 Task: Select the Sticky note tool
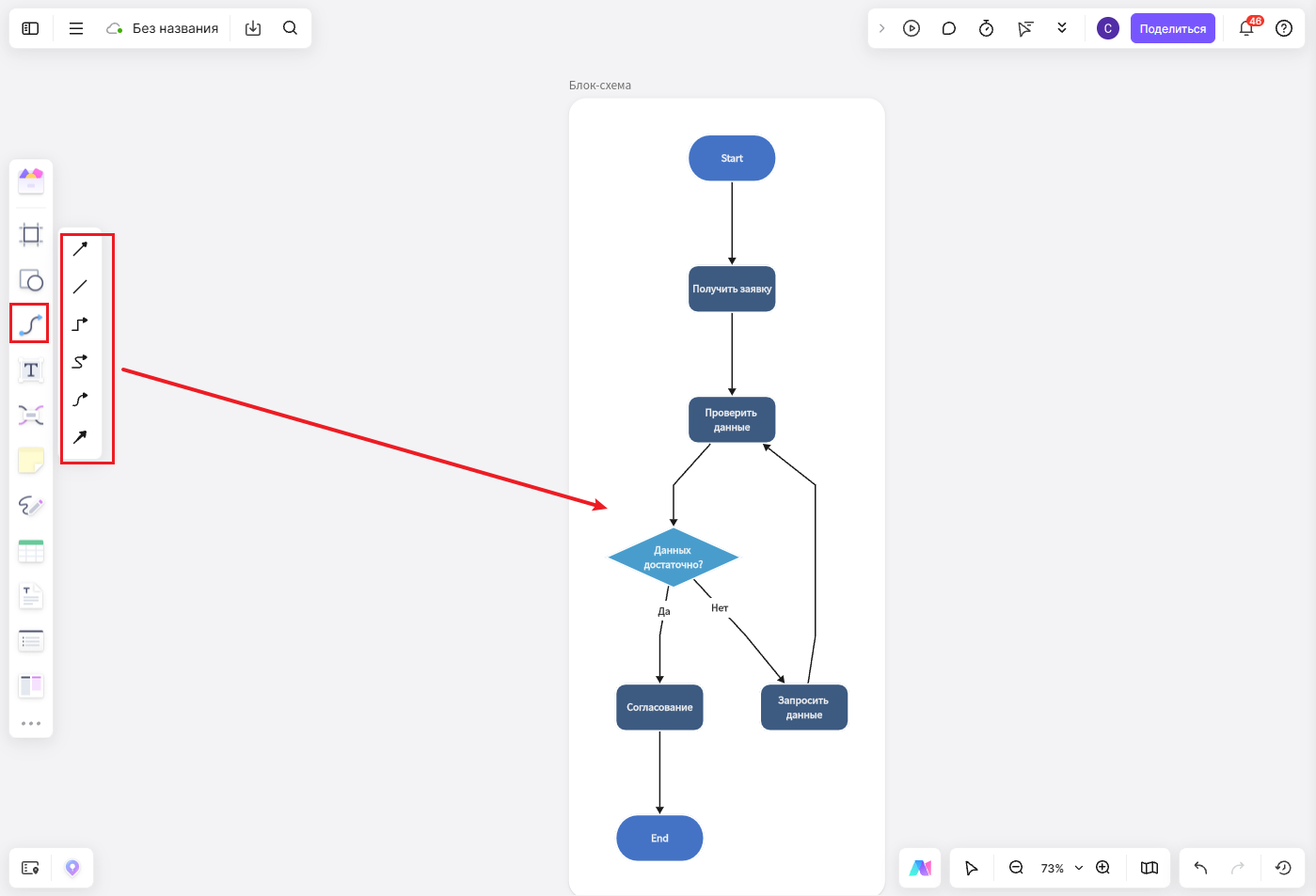[31, 461]
